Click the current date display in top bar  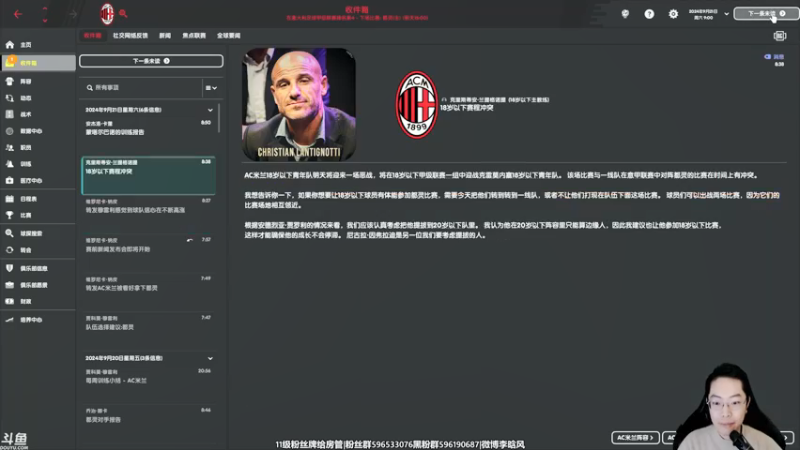[703, 14]
